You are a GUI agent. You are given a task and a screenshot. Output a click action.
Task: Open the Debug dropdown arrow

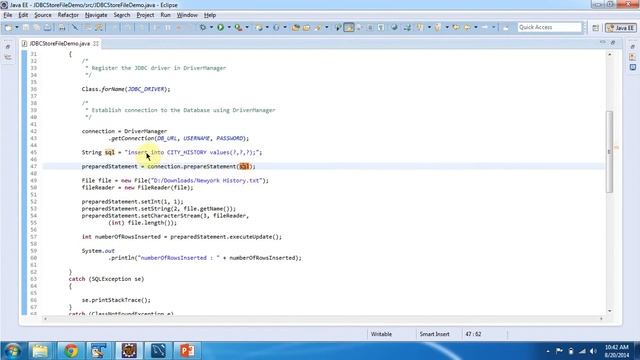[x=211, y=27]
